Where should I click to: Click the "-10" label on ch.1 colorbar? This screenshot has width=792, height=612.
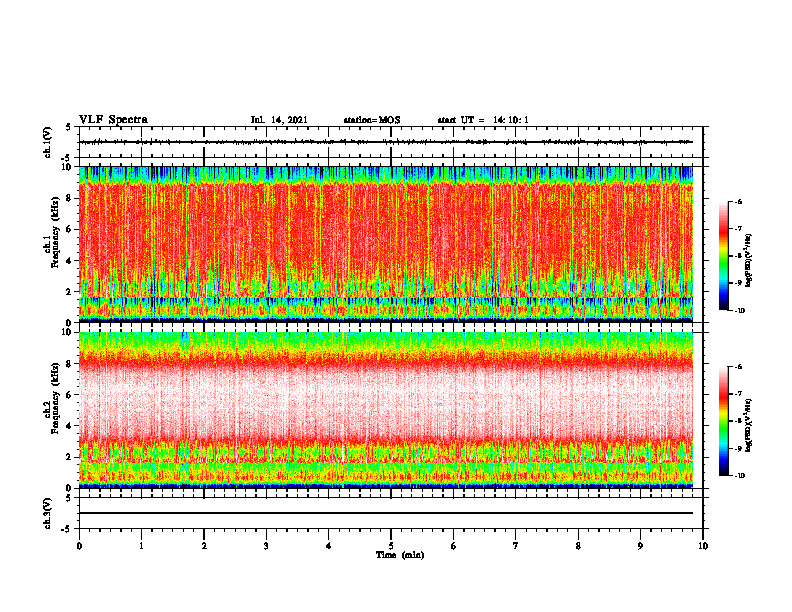pos(739,311)
